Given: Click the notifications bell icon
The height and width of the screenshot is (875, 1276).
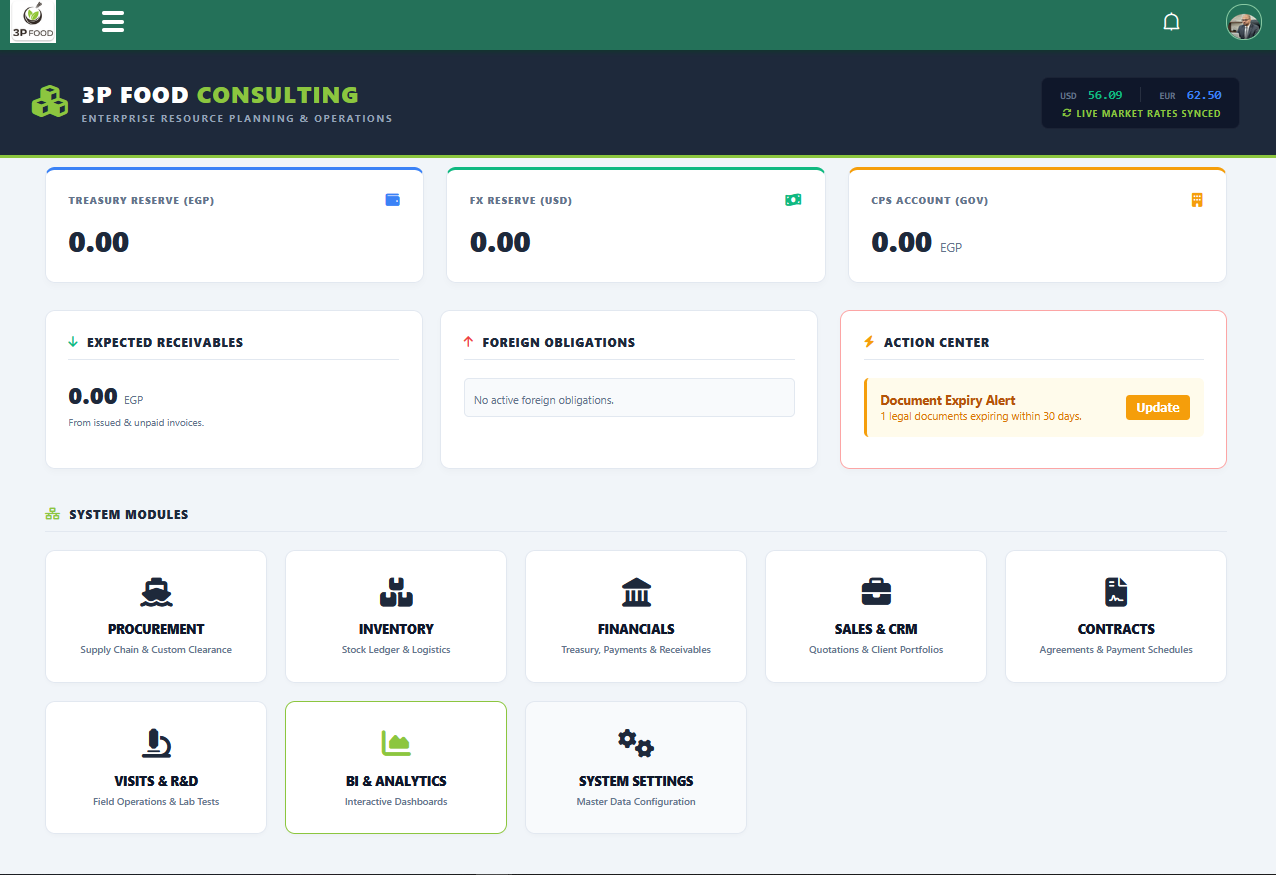Looking at the screenshot, I should pos(1172,22).
